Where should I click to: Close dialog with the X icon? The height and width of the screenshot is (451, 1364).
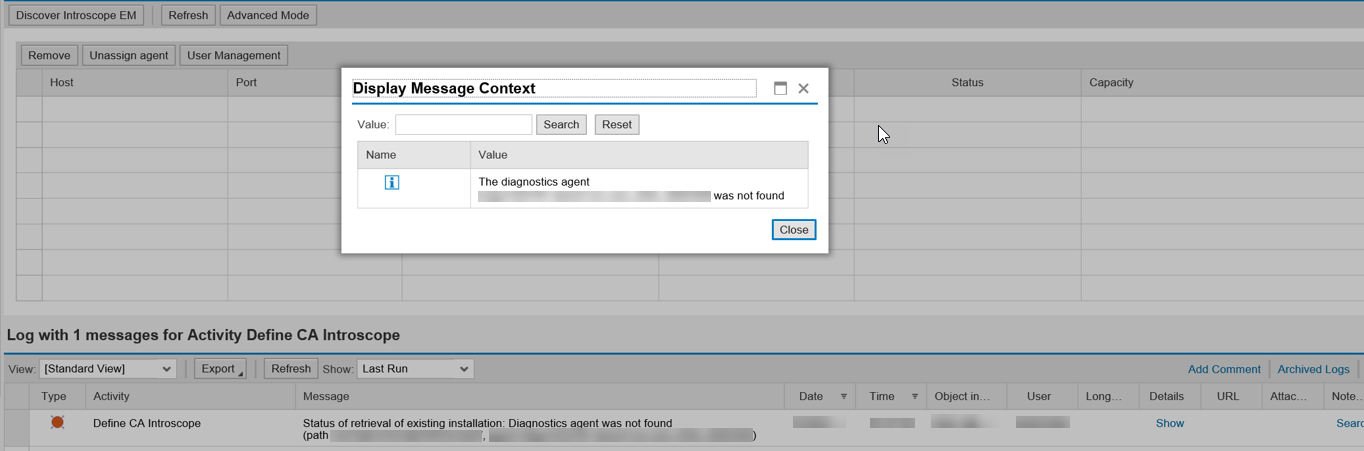(803, 88)
